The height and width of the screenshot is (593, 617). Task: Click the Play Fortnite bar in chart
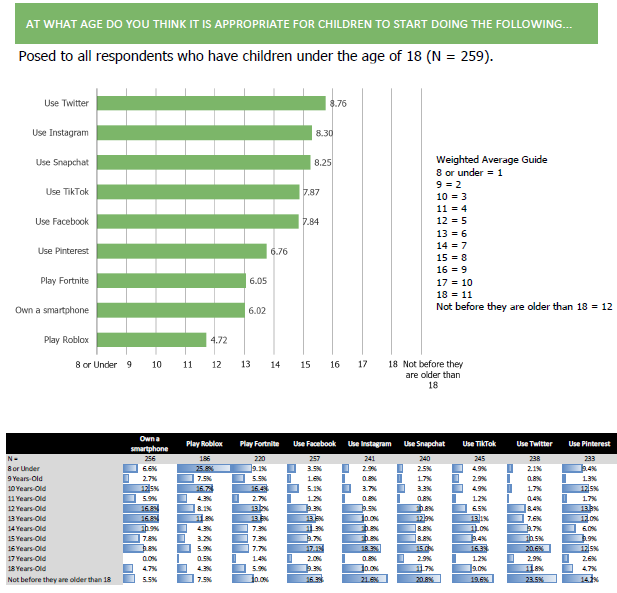pyautogui.click(x=172, y=281)
